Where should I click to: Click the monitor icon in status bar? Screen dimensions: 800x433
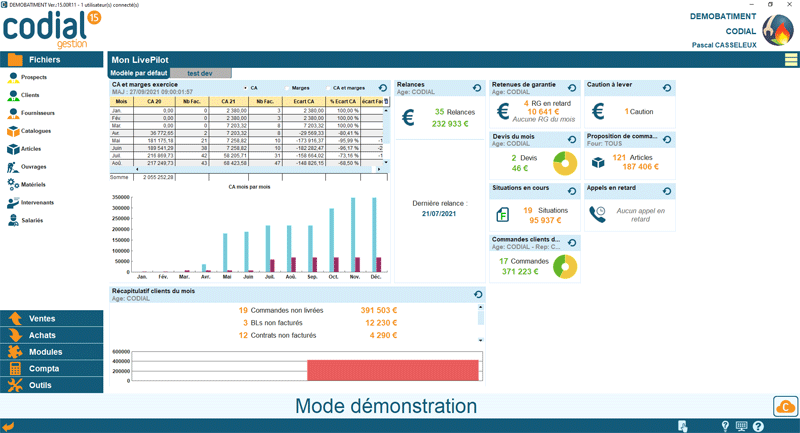[x=741, y=426]
